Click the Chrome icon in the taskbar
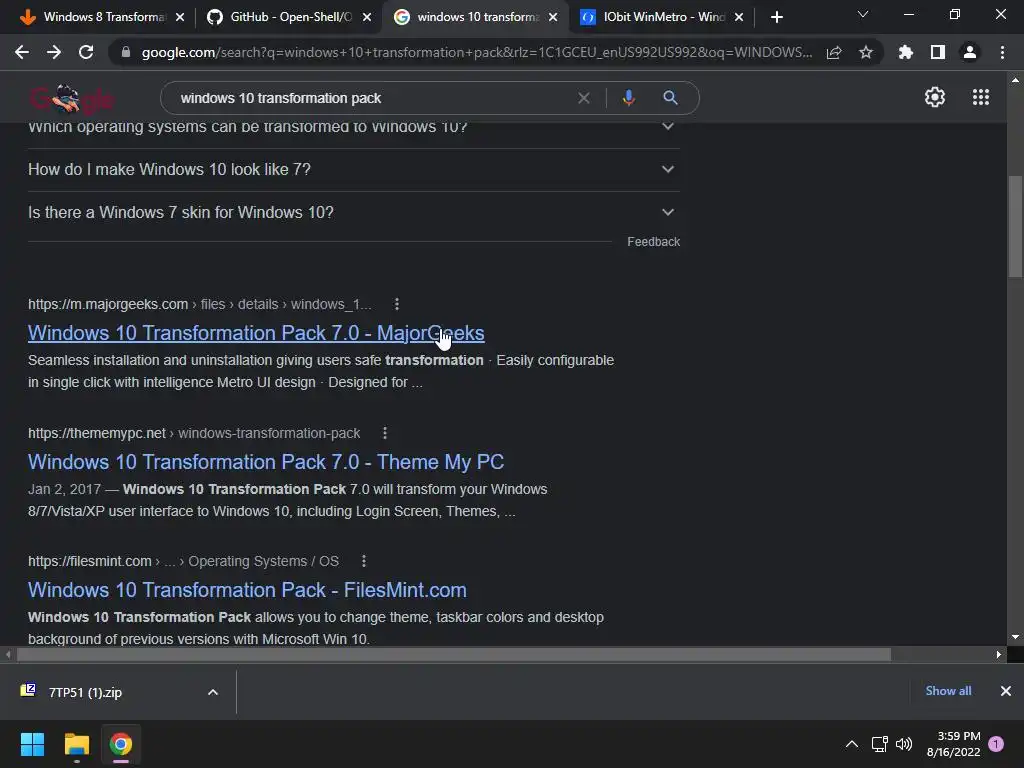This screenshot has height=768, width=1024. click(121, 744)
